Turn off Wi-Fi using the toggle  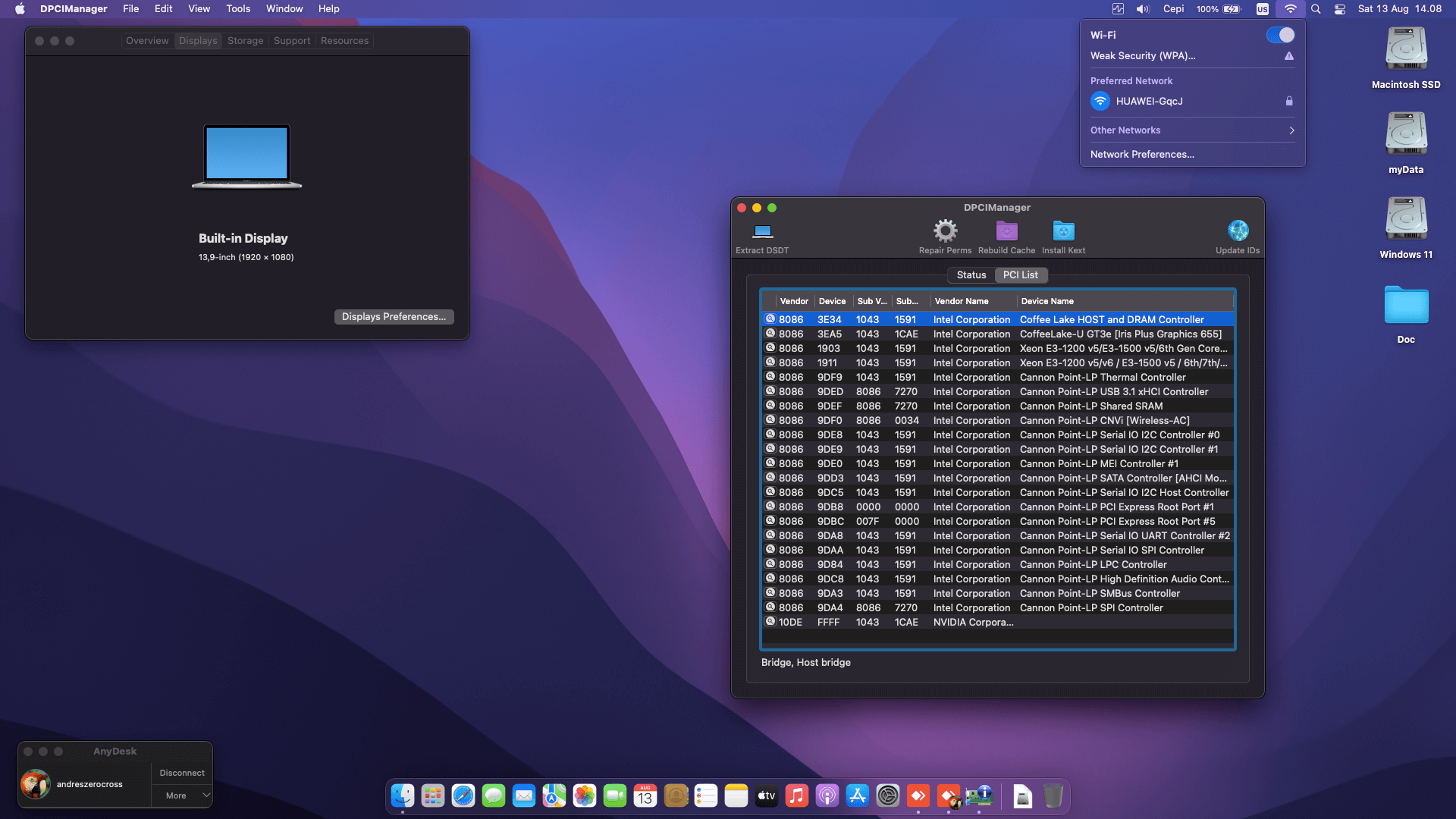1281,35
